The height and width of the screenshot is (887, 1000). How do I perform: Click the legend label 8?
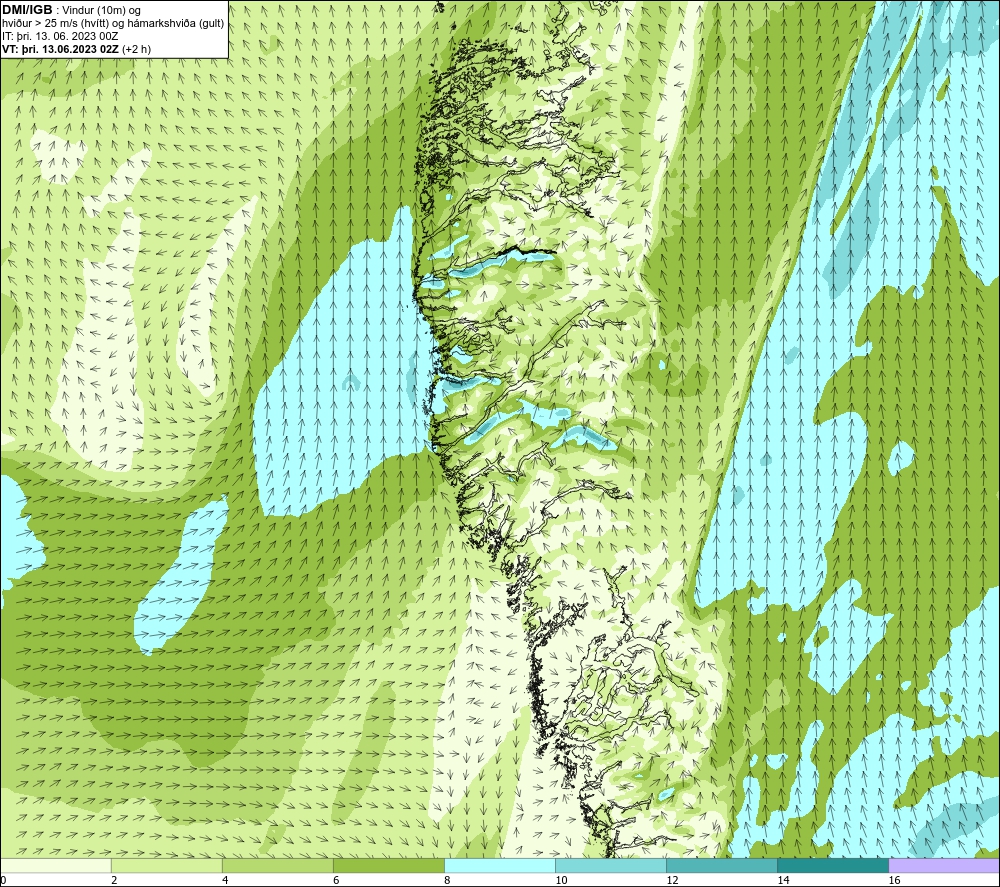pyautogui.click(x=447, y=881)
